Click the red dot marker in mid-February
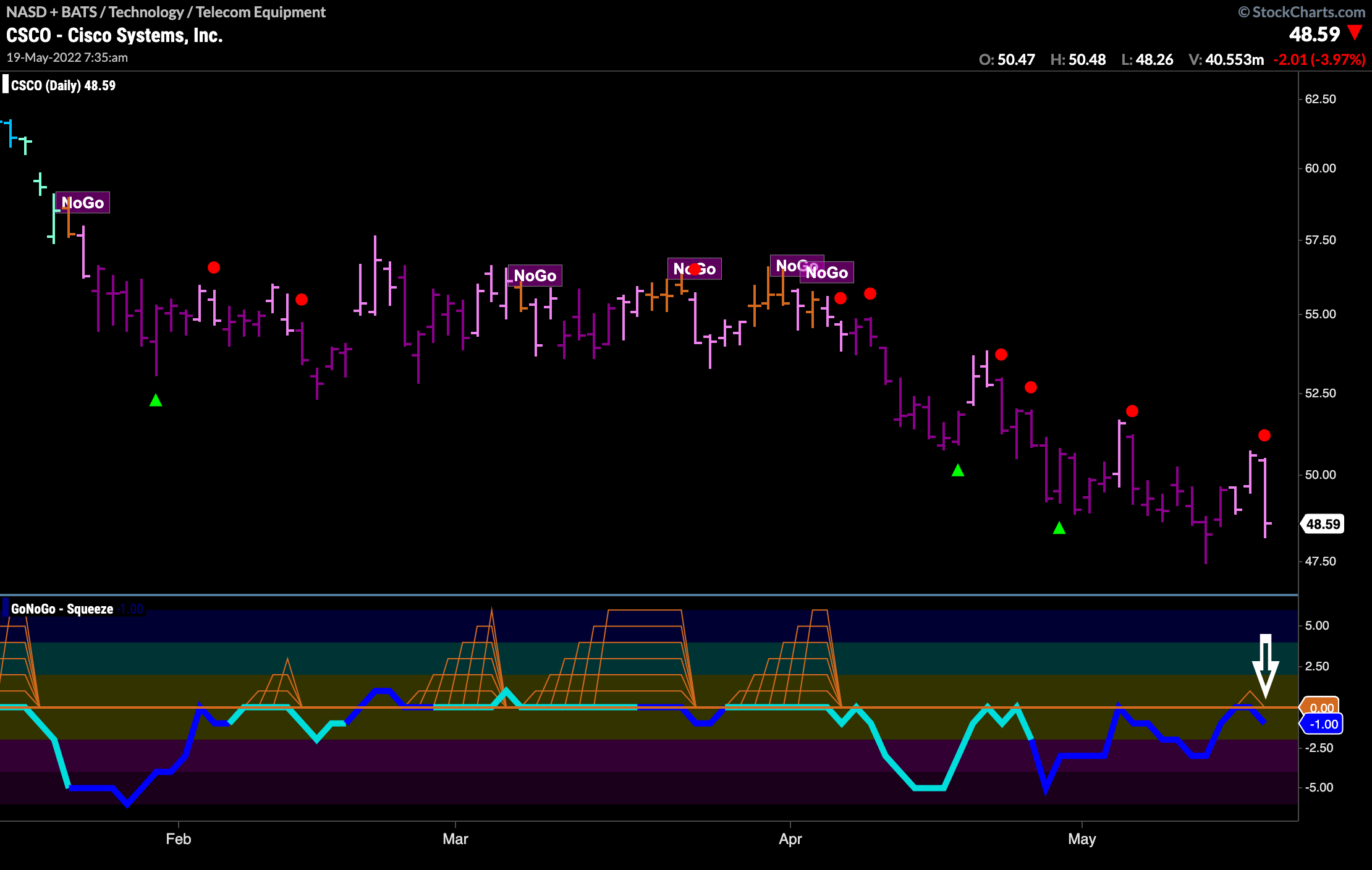 (302, 300)
